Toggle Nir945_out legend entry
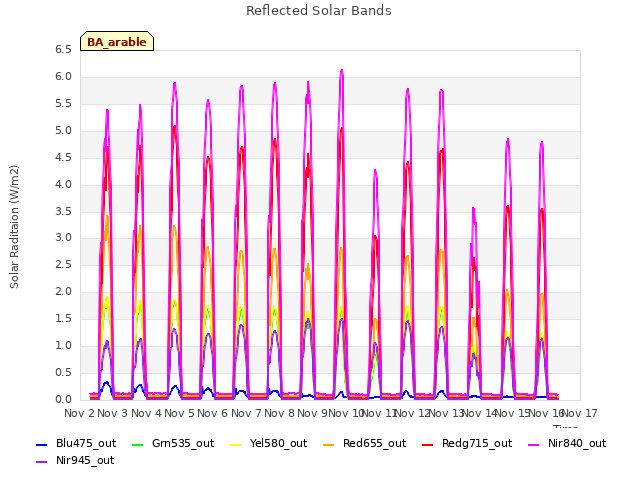This screenshot has height=480, width=640. pyautogui.click(x=75, y=460)
